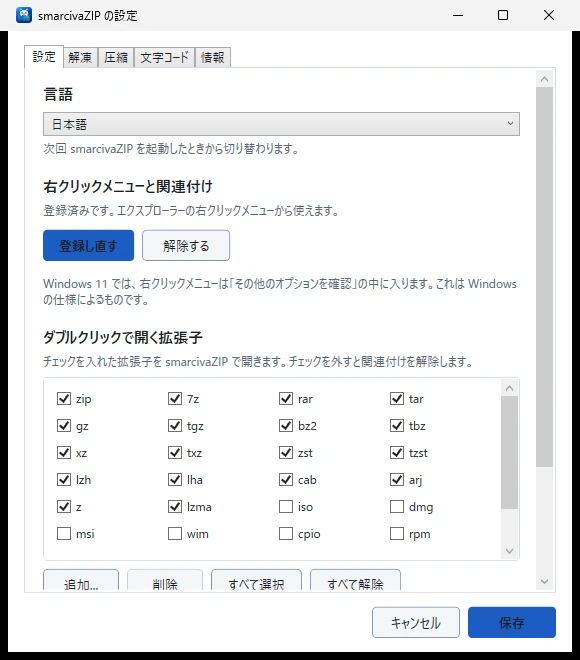Viewport: 580px width, 660px height.
Task: Uncheck the zip extension checkbox
Action: click(64, 398)
